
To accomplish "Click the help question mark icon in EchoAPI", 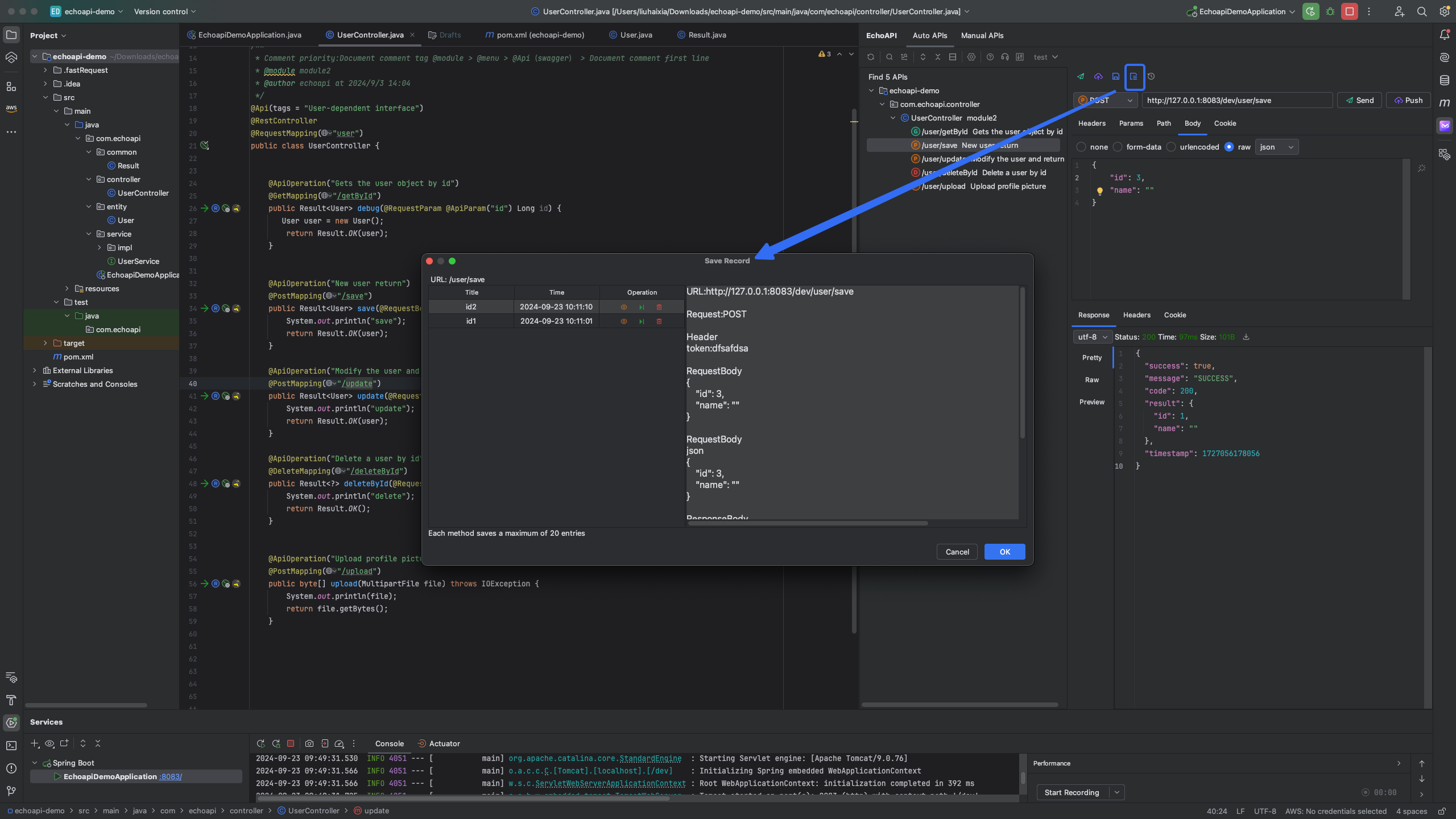I will pyautogui.click(x=990, y=57).
